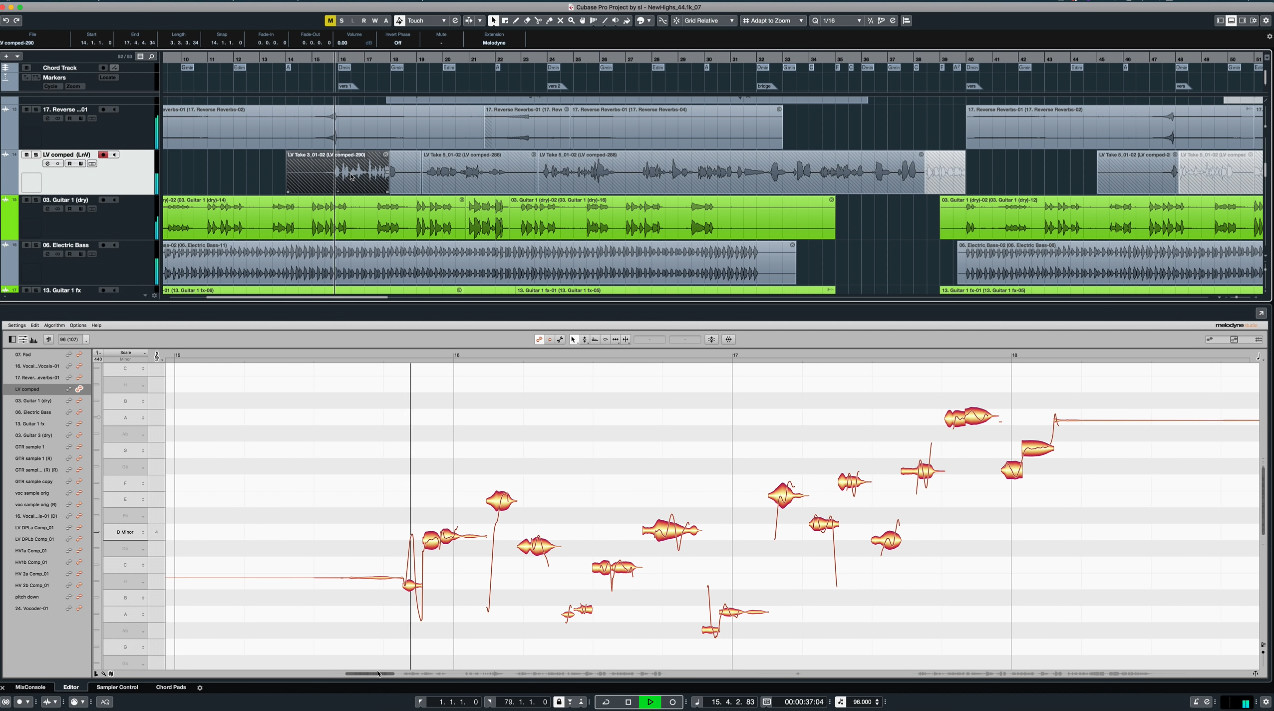Open transport bar settings gear
The width and height of the screenshot is (1274, 711).
1266,702
